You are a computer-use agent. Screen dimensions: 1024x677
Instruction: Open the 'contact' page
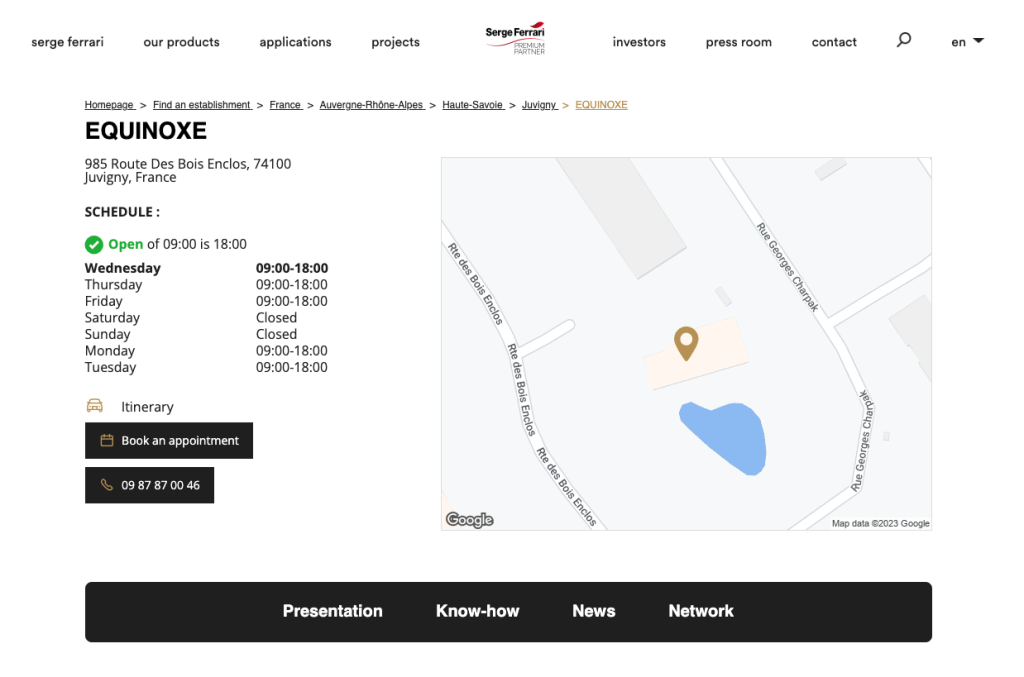834,42
